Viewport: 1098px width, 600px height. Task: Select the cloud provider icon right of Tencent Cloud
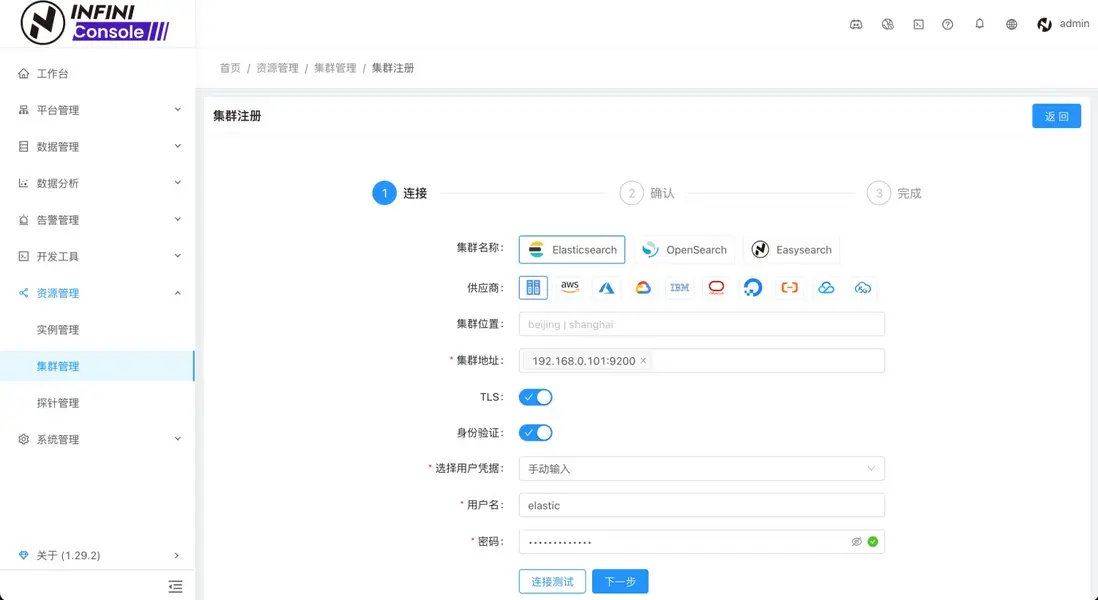coord(863,288)
